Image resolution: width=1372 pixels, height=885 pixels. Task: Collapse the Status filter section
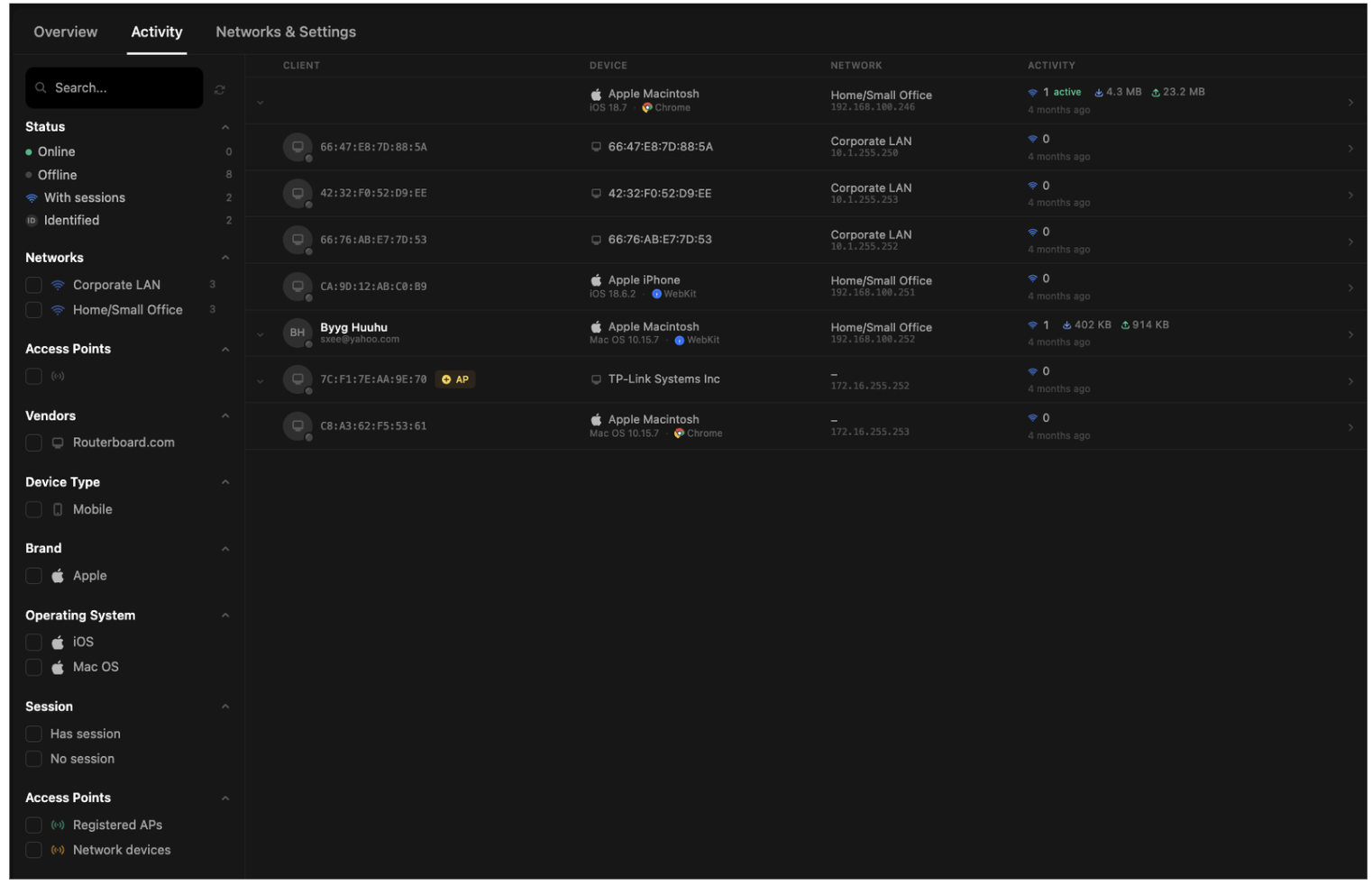[x=225, y=127]
